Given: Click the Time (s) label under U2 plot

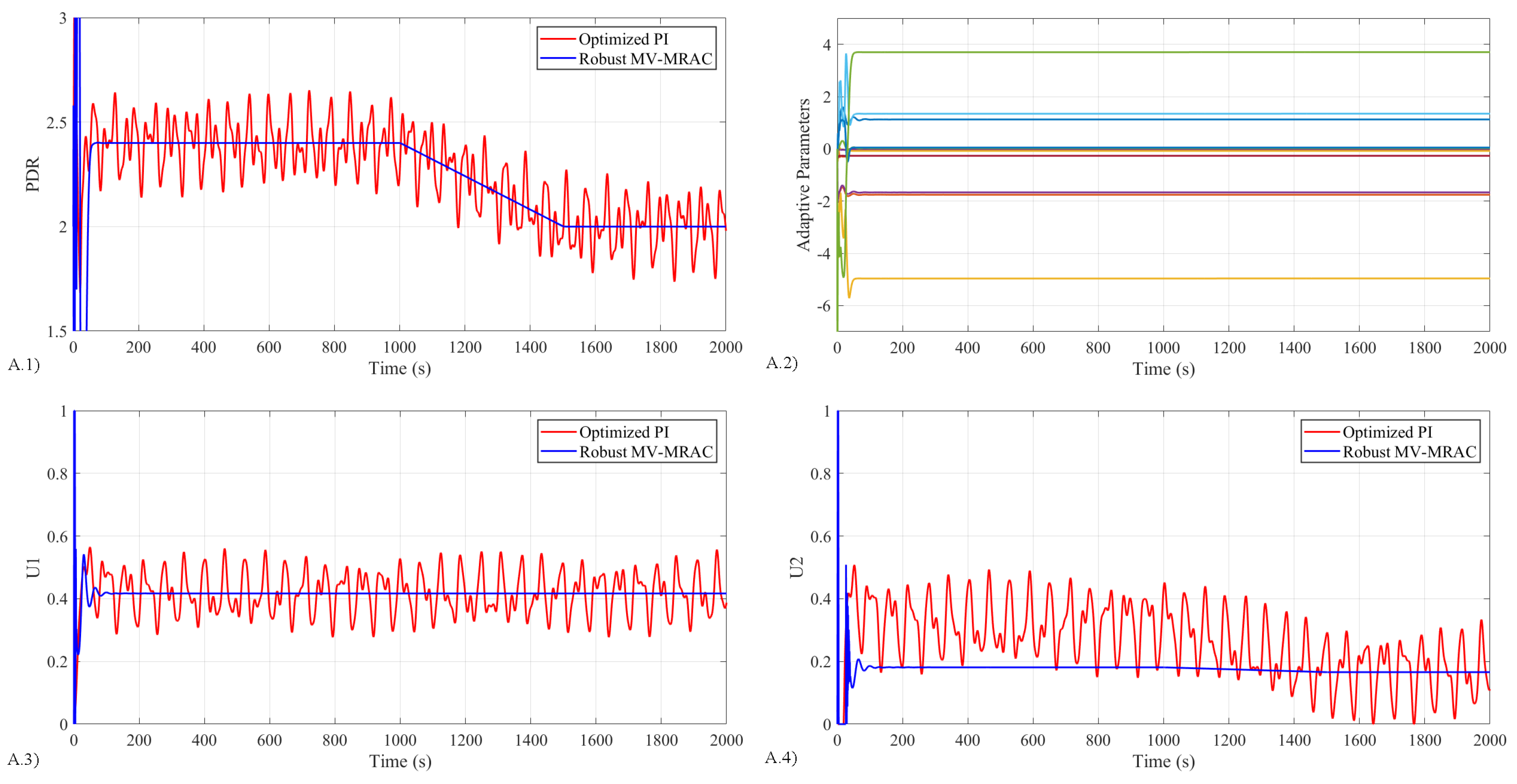Looking at the screenshot, I should [1163, 761].
